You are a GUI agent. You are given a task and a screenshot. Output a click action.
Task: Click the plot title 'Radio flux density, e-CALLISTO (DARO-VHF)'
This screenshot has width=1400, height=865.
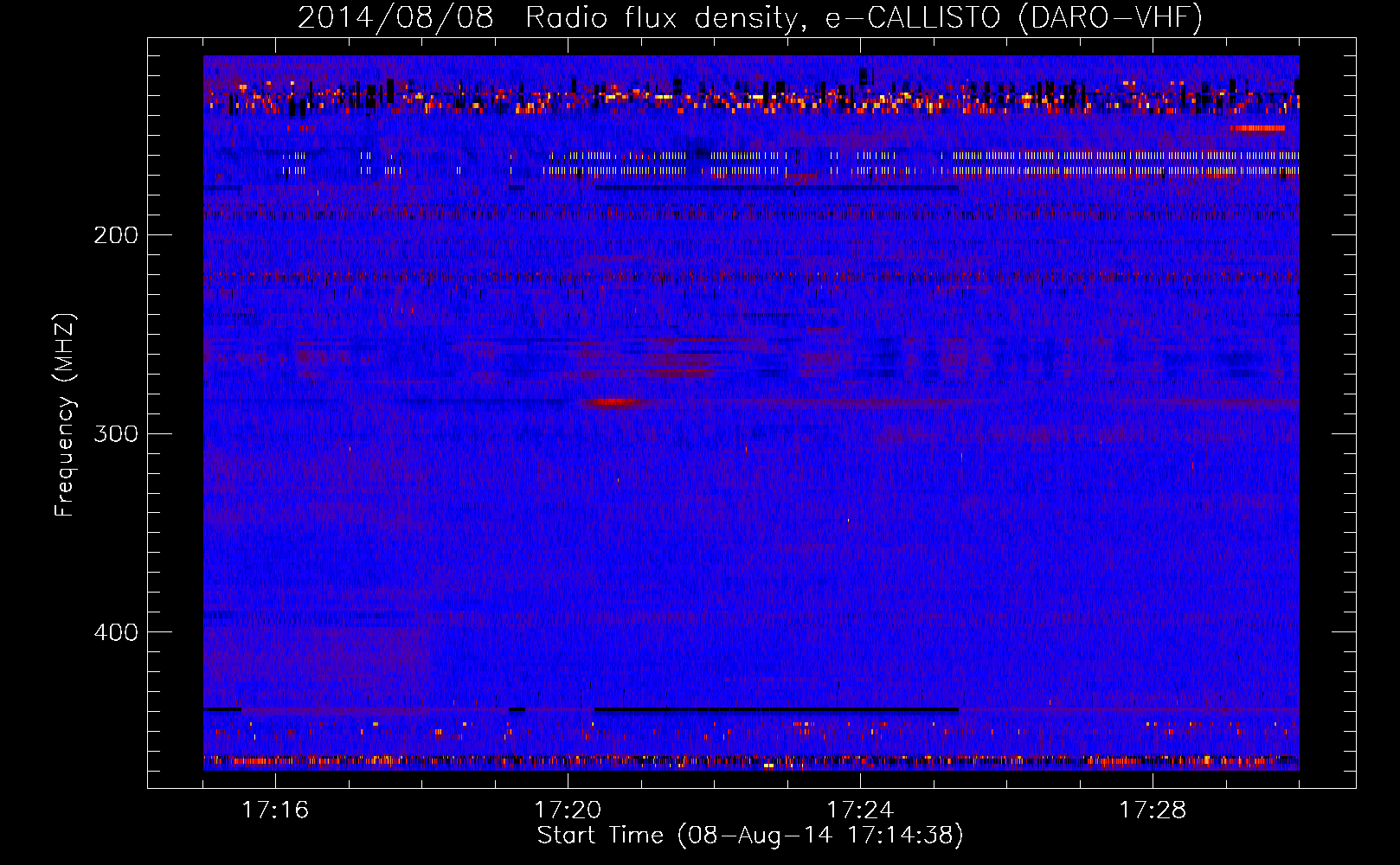(x=864, y=17)
